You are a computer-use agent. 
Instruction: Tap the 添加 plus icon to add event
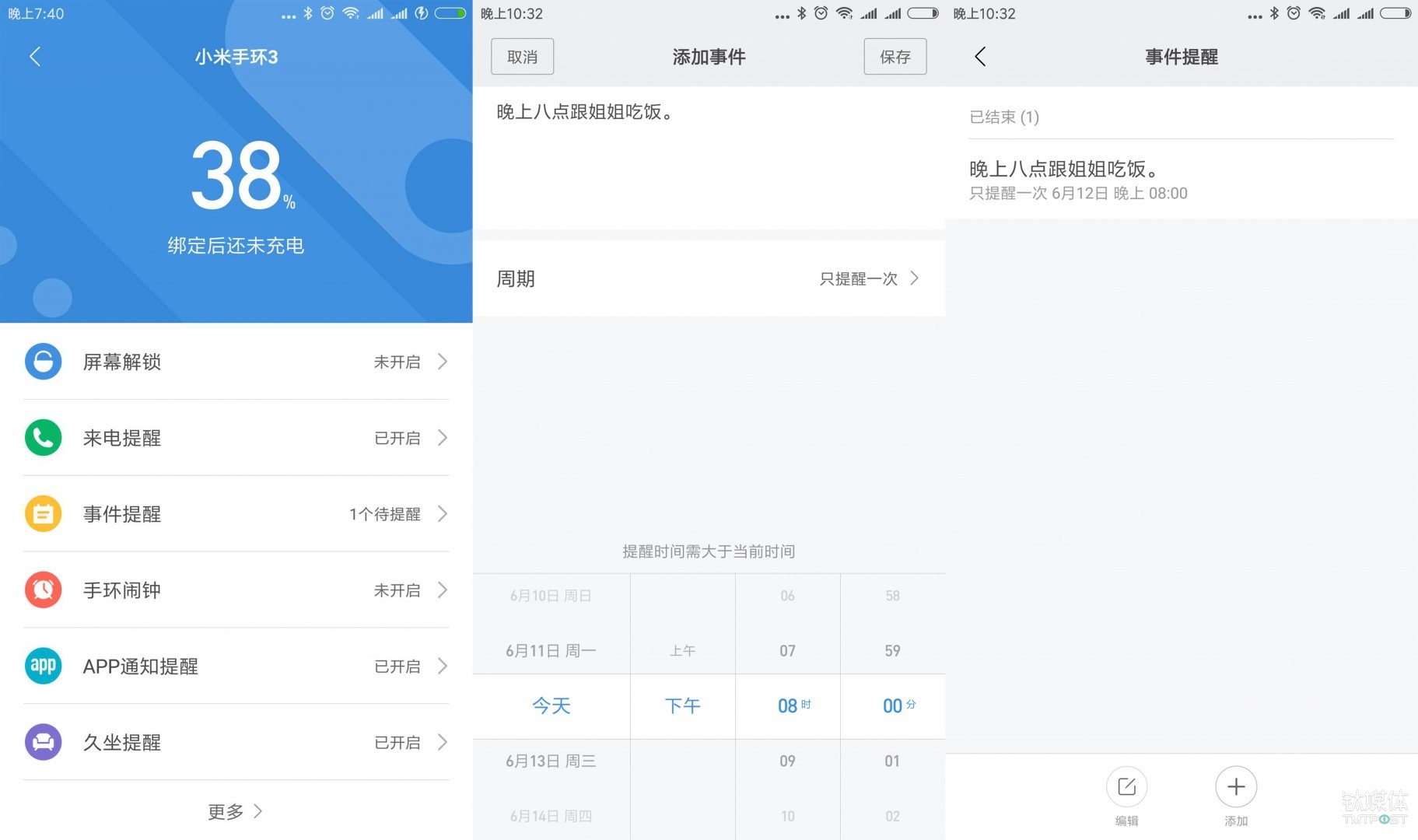[x=1236, y=787]
